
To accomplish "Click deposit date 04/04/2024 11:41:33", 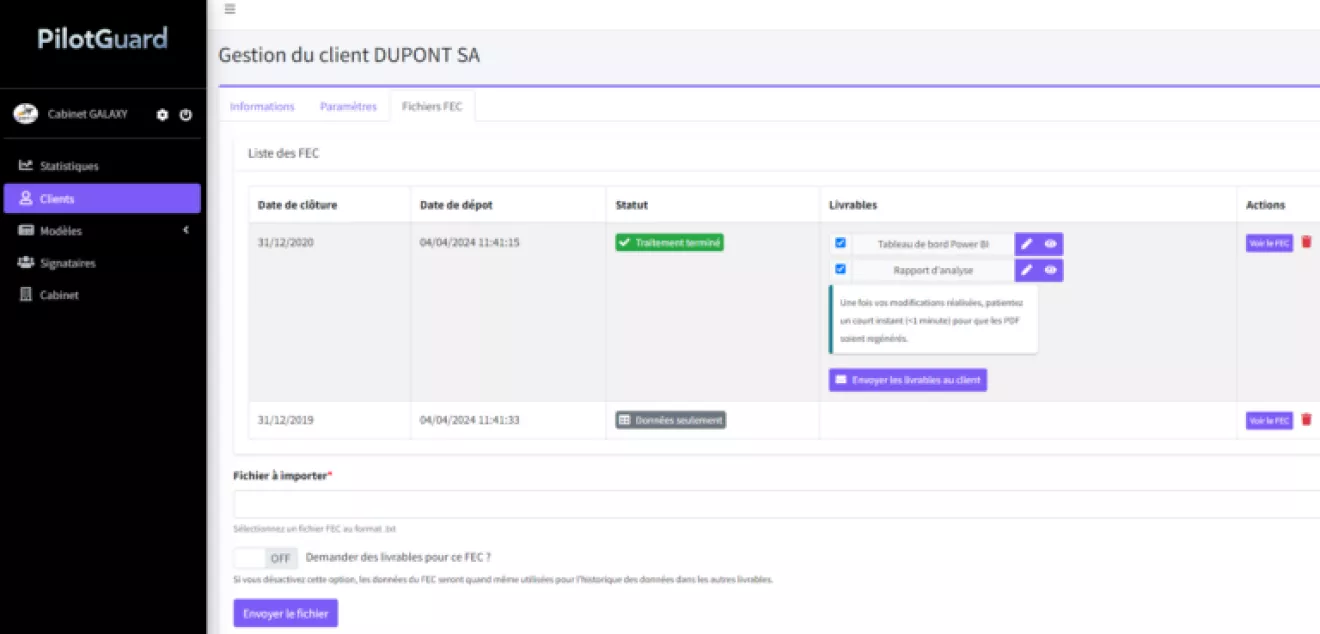I will click(470, 420).
